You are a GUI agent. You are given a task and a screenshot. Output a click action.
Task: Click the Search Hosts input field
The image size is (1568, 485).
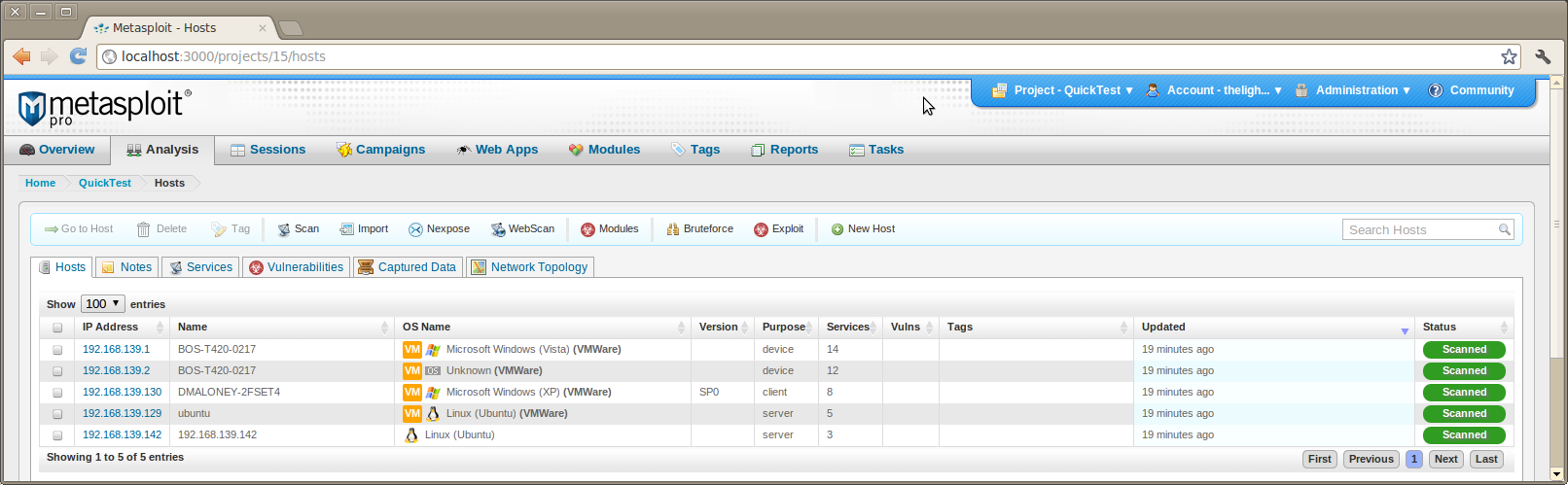(1420, 229)
